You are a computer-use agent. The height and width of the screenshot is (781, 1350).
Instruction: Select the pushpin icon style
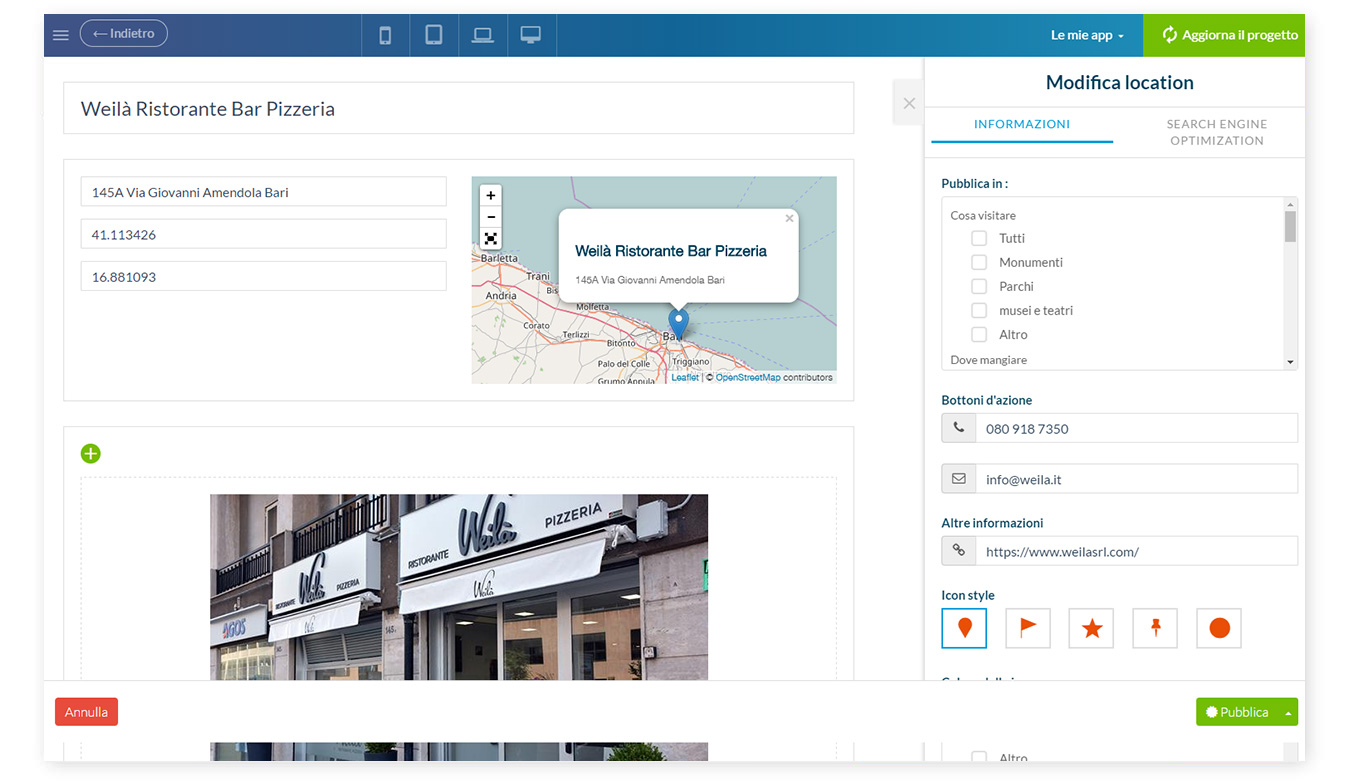click(1155, 628)
